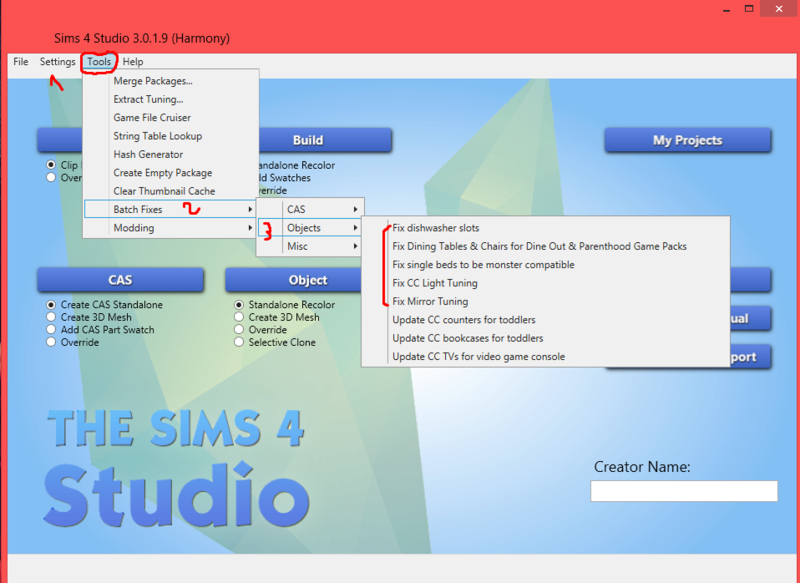Open the File menu
Screen dimensions: 800x583
point(20,62)
